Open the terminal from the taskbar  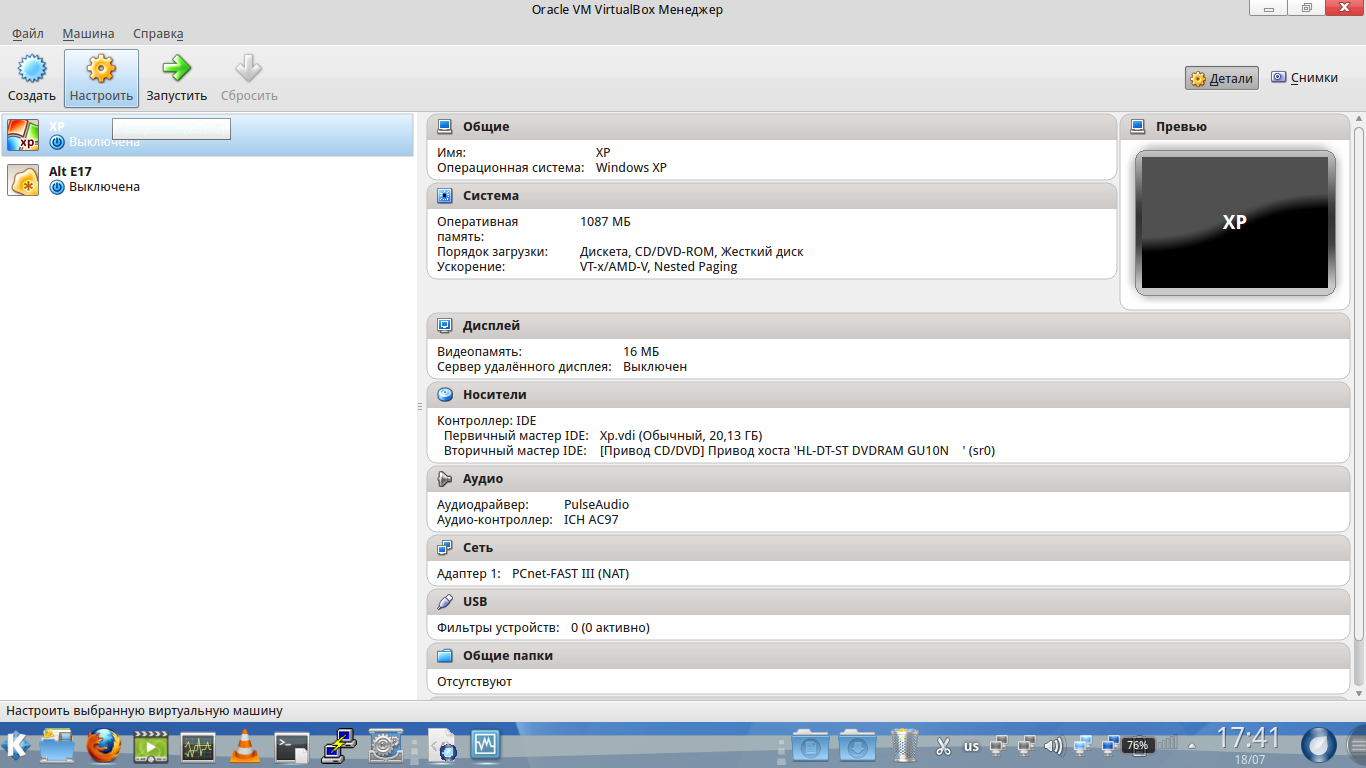(291, 746)
